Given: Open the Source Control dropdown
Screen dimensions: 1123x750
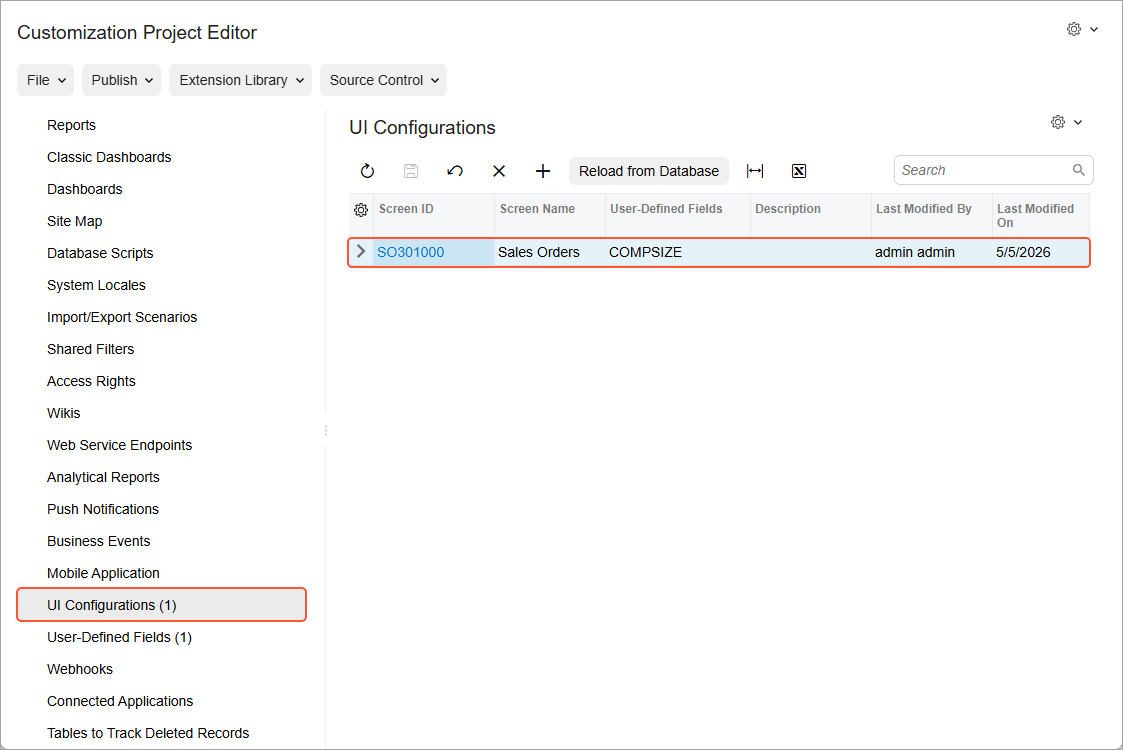Looking at the screenshot, I should click(x=384, y=80).
